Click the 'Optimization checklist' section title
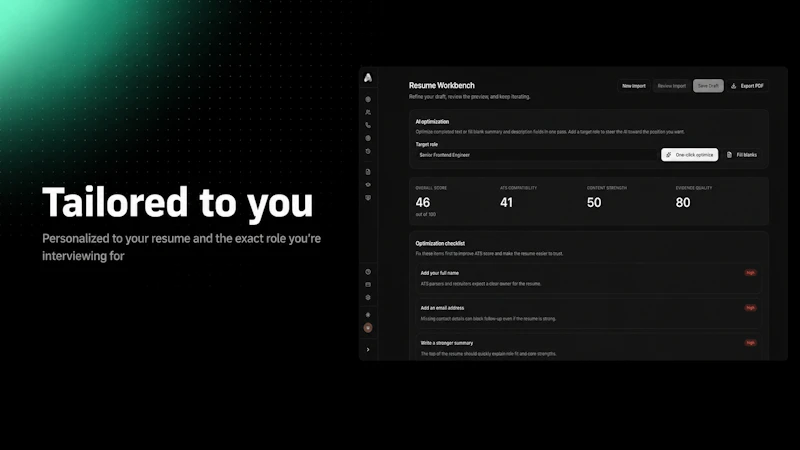 tap(440, 243)
